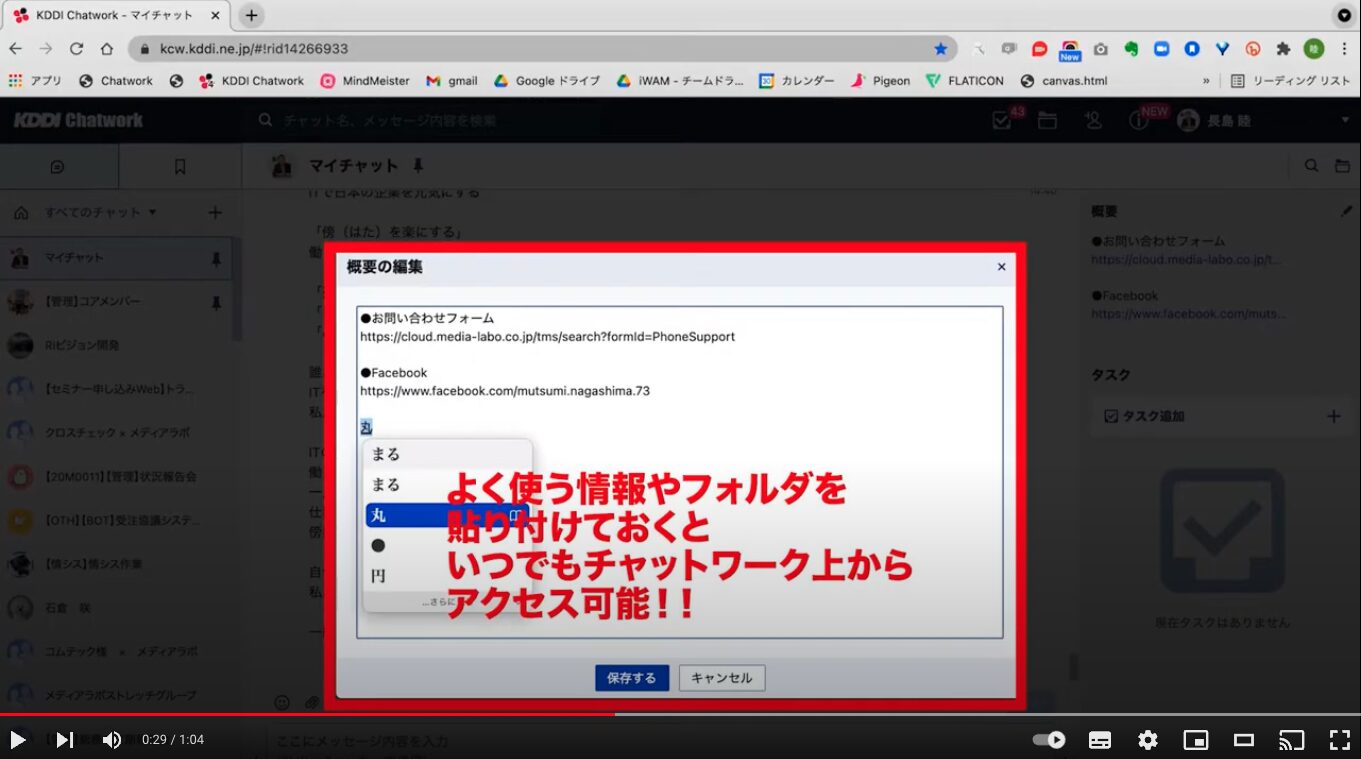Click the Chrome back arrow
1361x759 pixels.
point(15,48)
